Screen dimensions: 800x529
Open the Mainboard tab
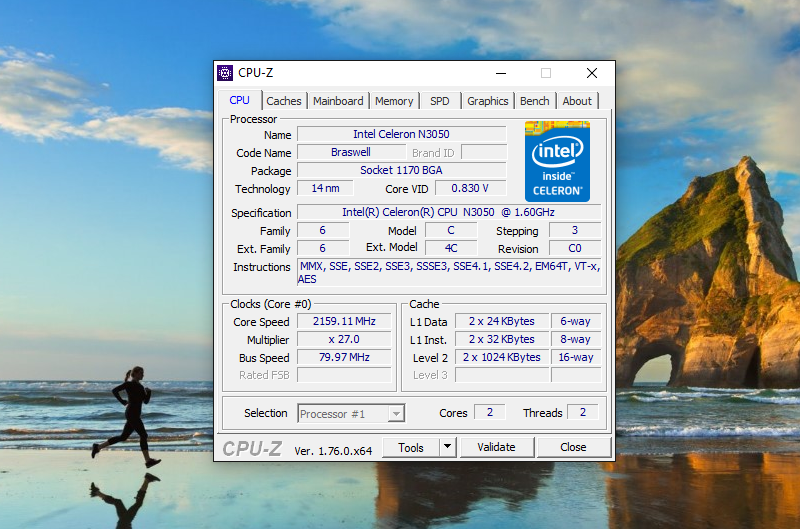(x=338, y=101)
